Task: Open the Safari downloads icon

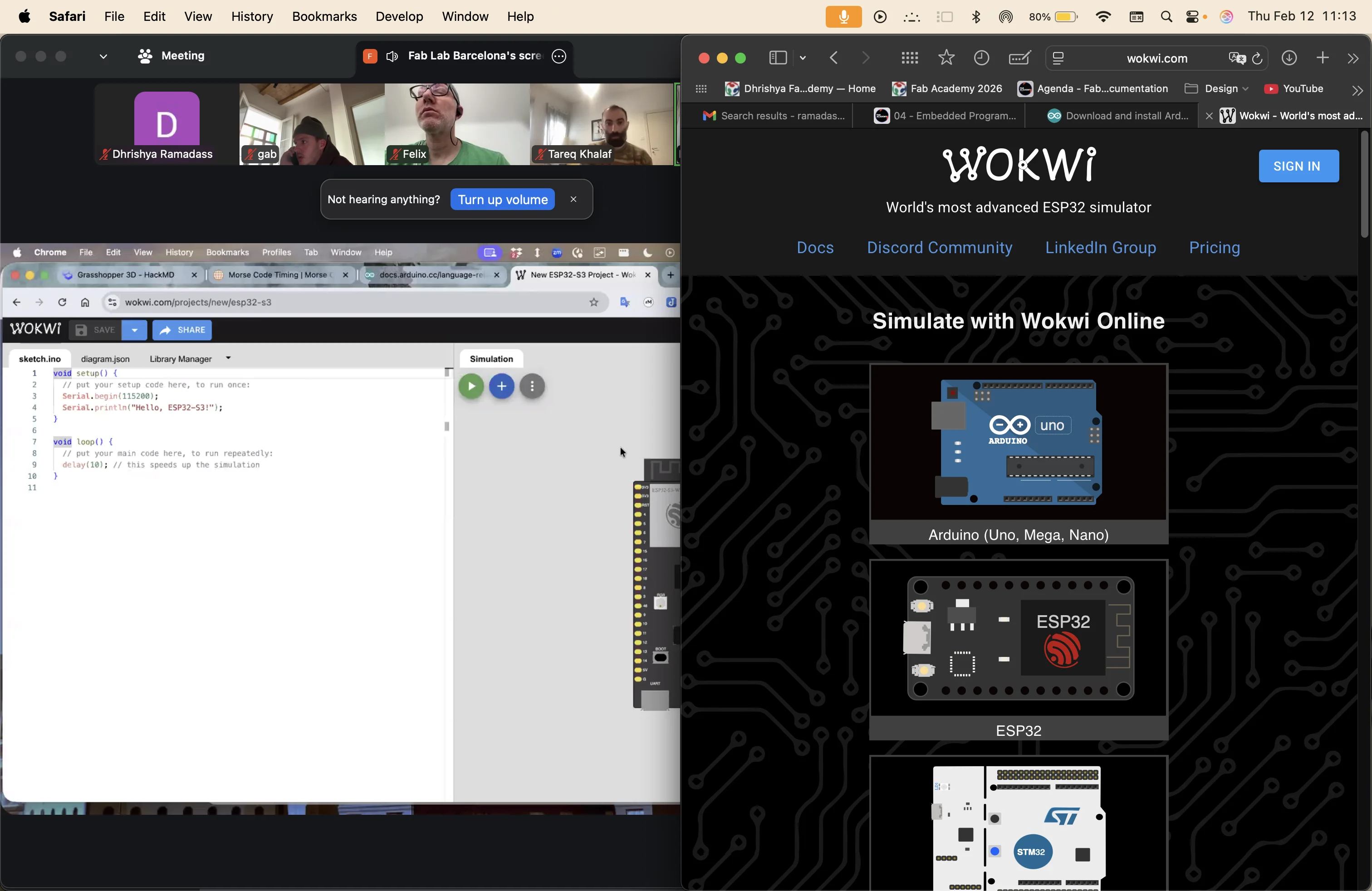Action: pyautogui.click(x=1289, y=58)
